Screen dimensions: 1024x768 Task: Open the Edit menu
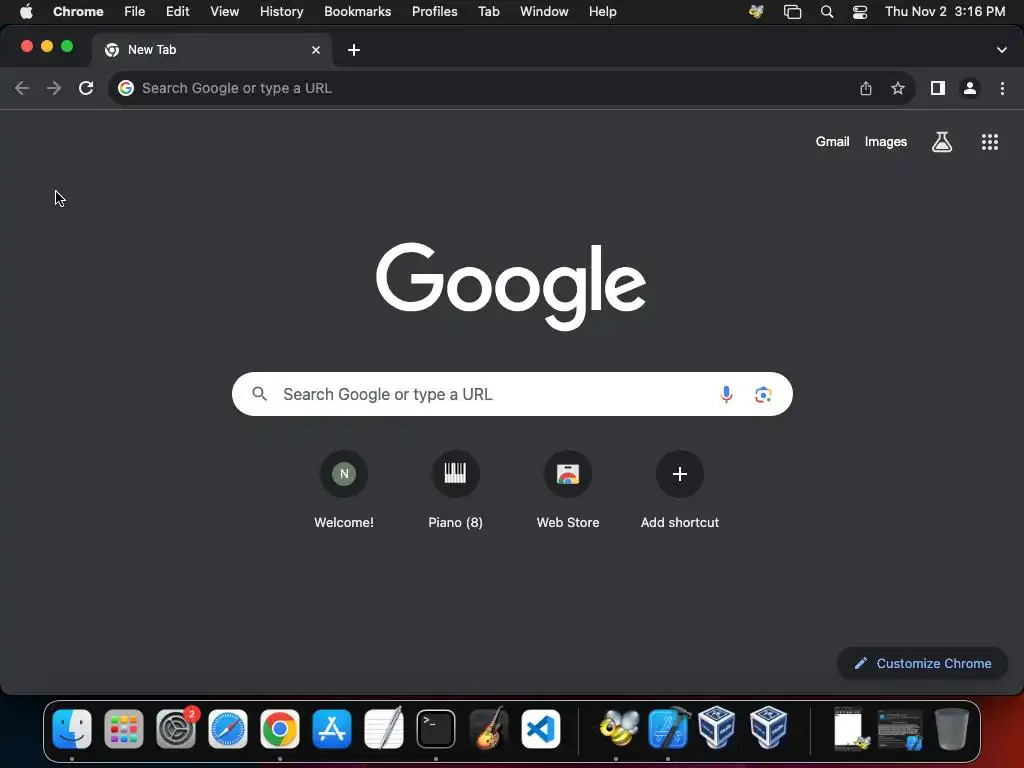coord(178,12)
